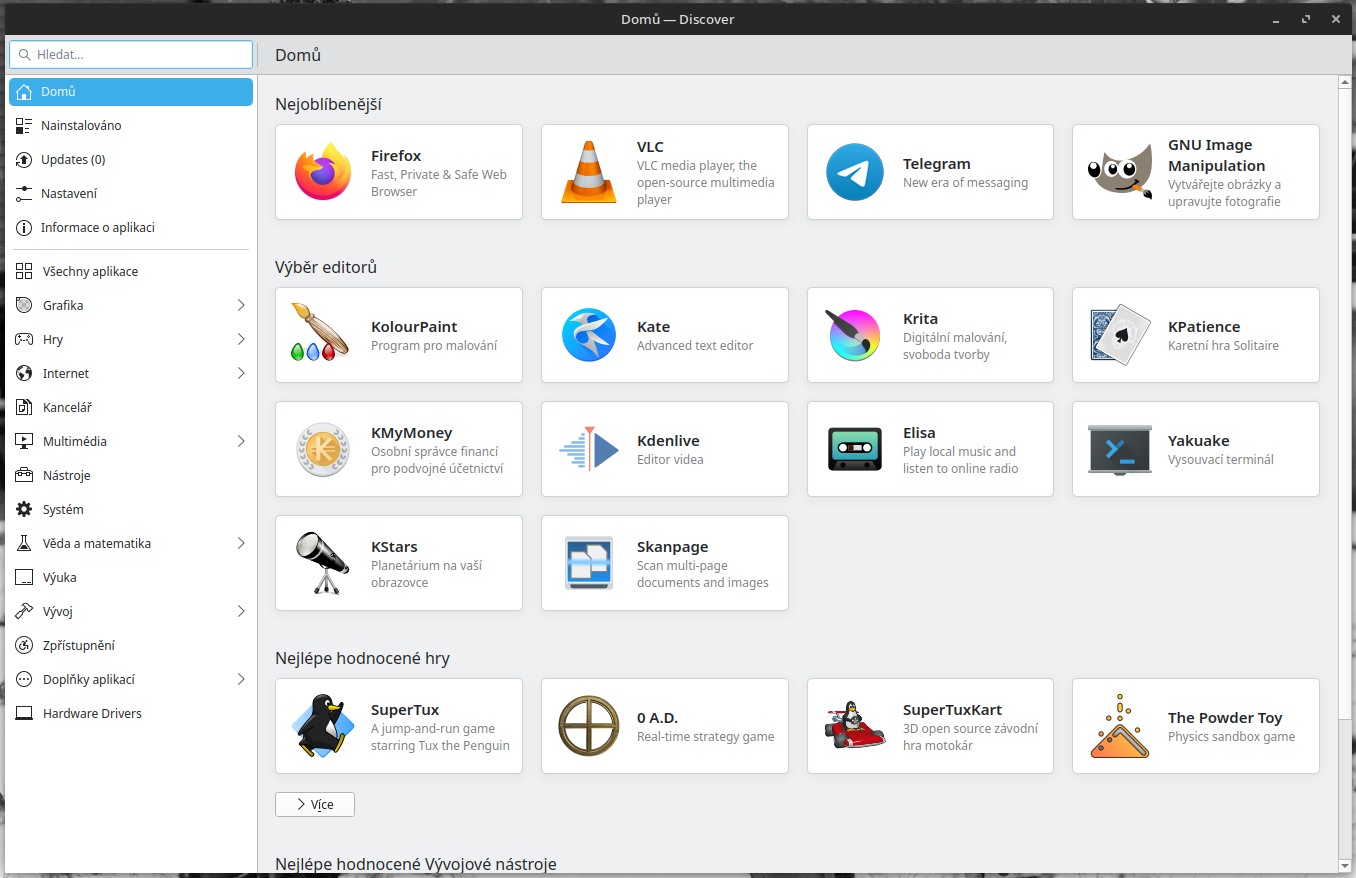The width and height of the screenshot is (1356, 878).
Task: Click the Nástroje toolbox icon
Action: click(24, 476)
